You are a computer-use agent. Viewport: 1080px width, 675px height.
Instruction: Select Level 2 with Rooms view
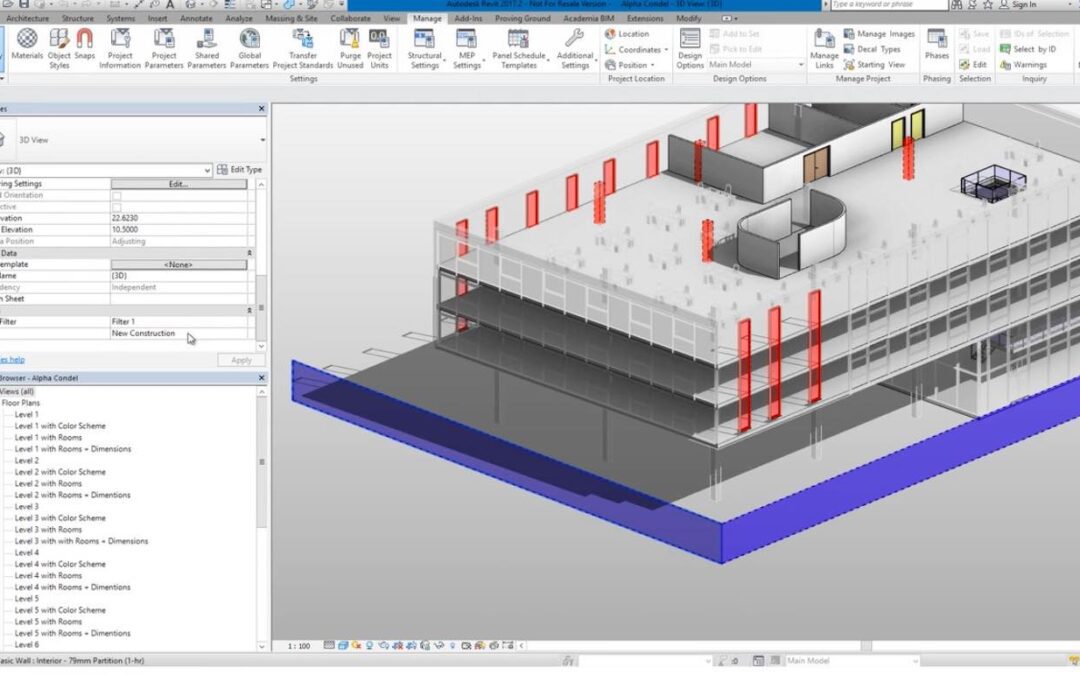coord(48,484)
